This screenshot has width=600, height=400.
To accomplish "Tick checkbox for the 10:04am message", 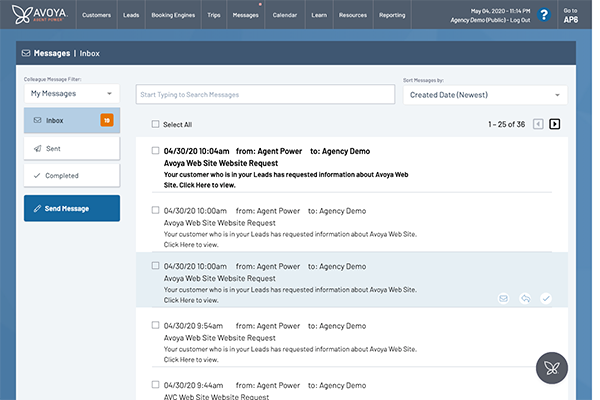I will click(155, 150).
